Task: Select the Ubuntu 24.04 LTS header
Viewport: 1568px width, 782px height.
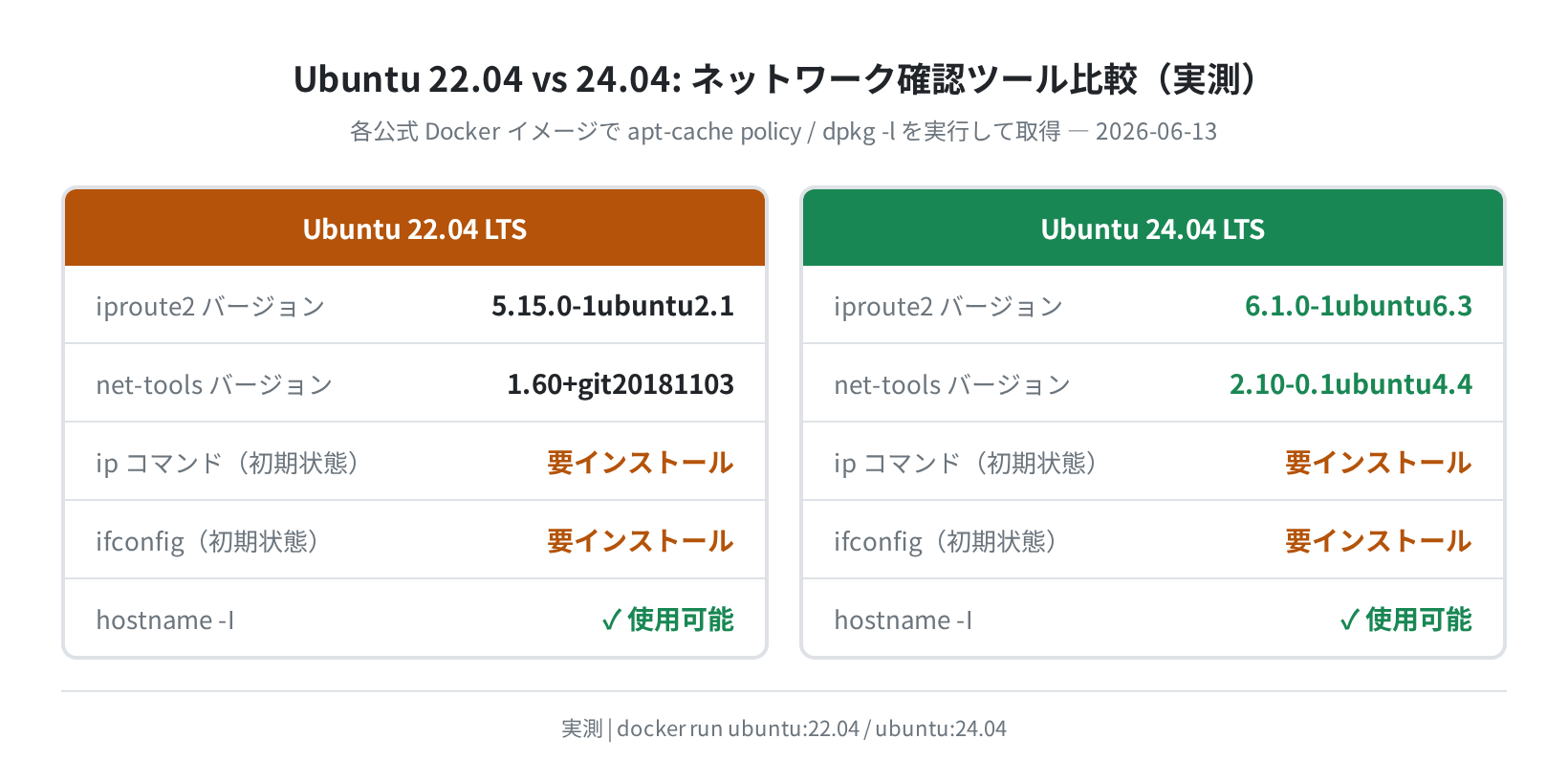Action: (1153, 228)
